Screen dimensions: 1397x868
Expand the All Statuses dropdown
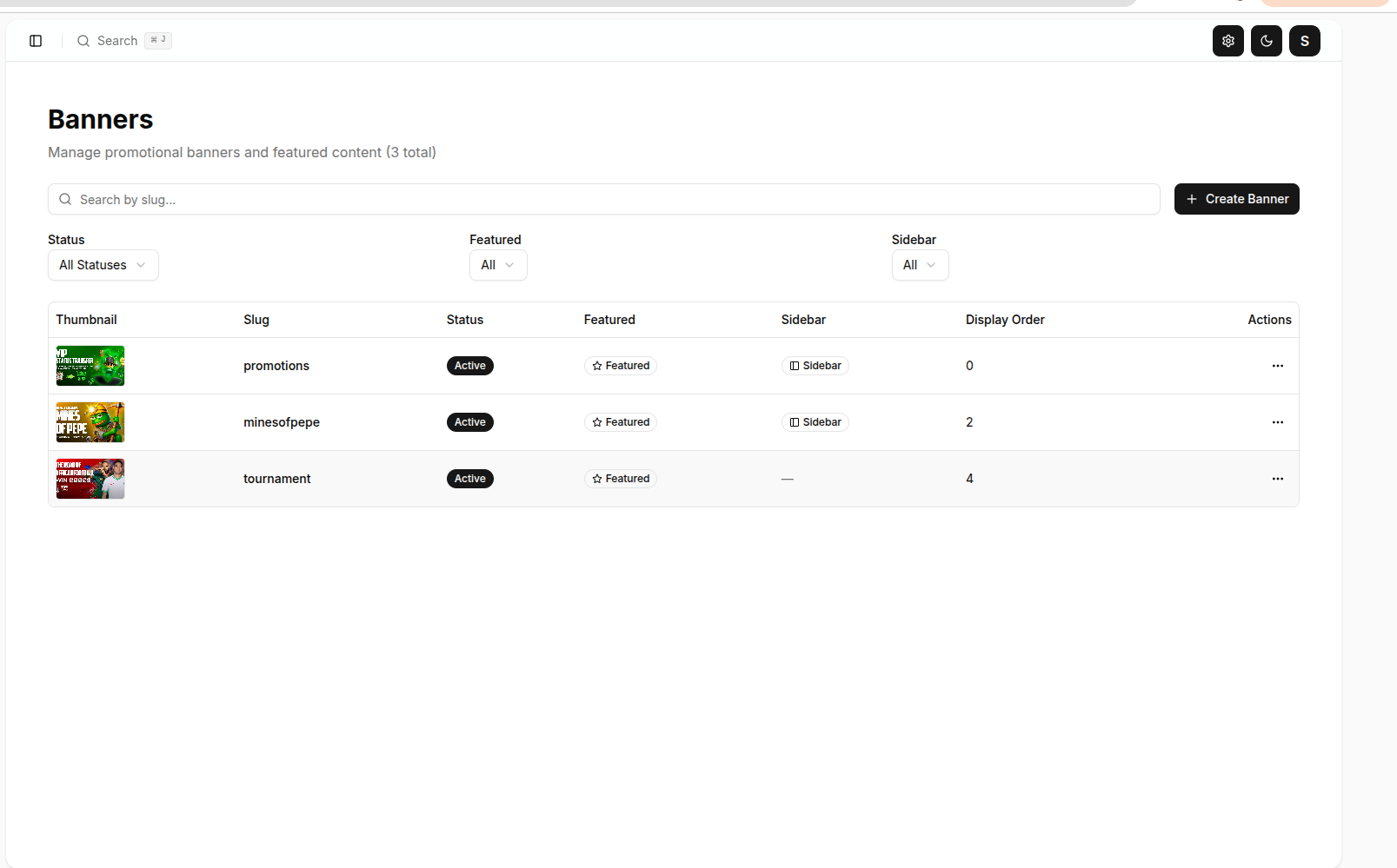click(103, 265)
